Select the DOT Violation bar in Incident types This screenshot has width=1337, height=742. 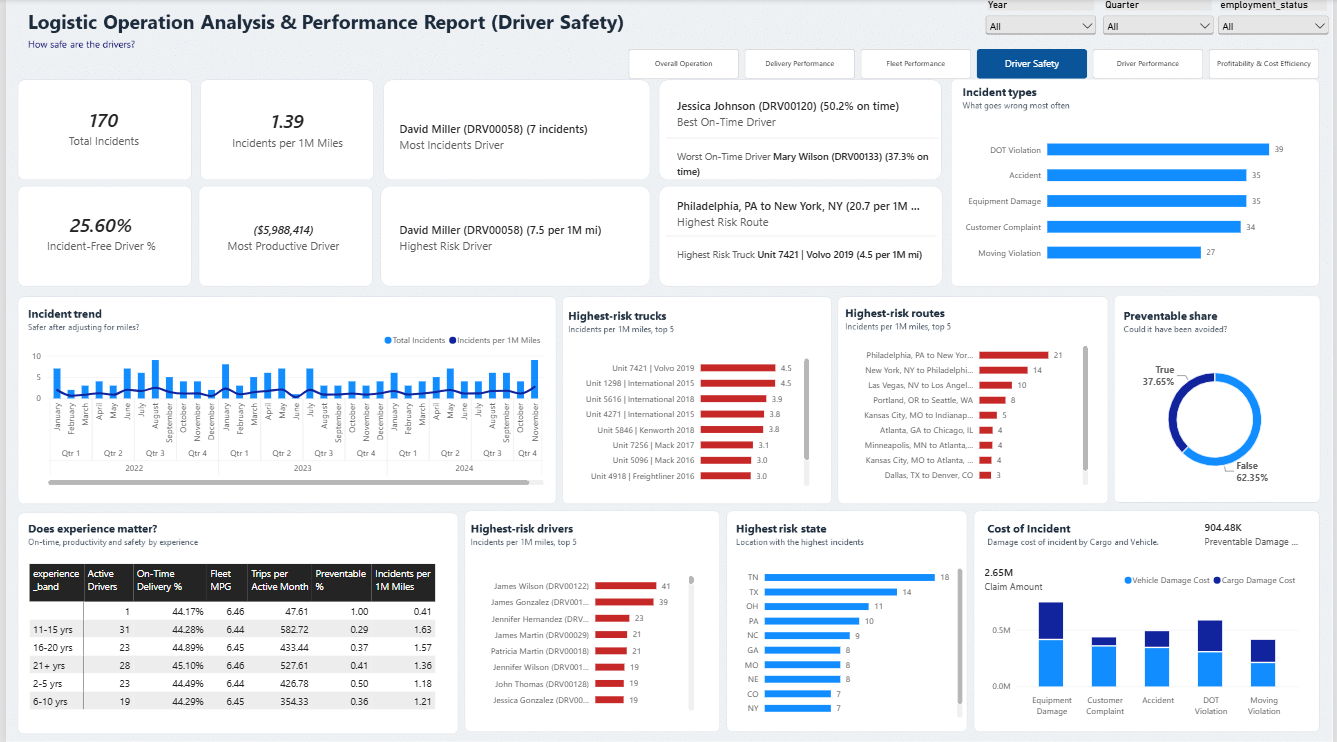pyautogui.click(x=1160, y=150)
